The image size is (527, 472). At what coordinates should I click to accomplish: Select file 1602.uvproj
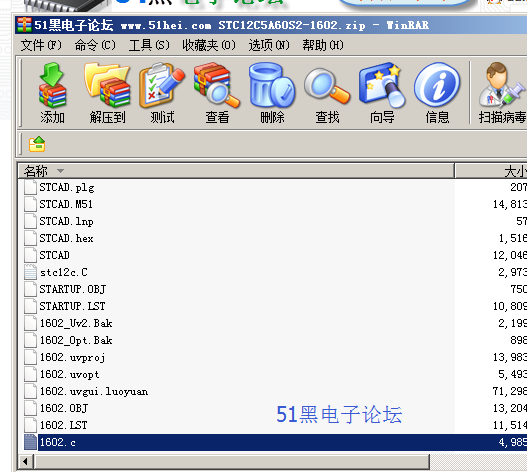click(x=72, y=357)
